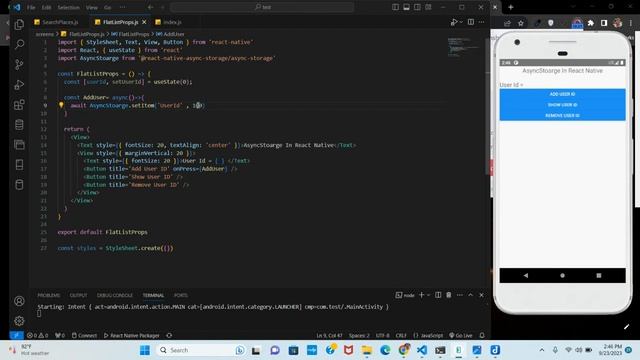The height and width of the screenshot is (360, 640).
Task: Click the browser side panel icon
Action: 604,23
